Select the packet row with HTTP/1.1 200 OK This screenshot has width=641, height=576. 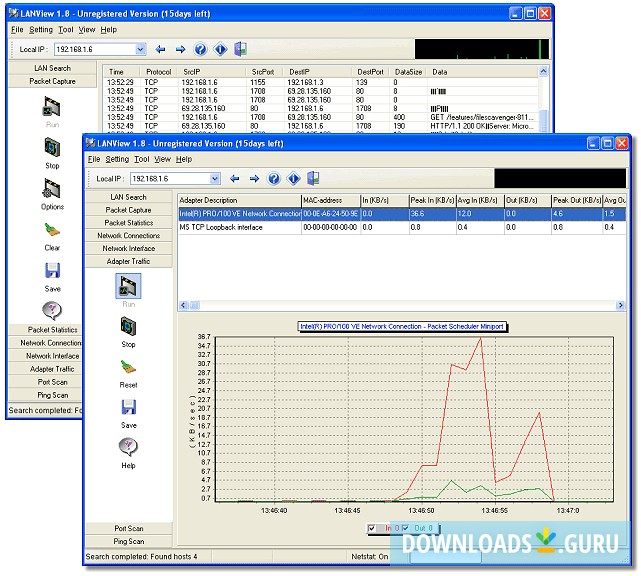point(321,126)
